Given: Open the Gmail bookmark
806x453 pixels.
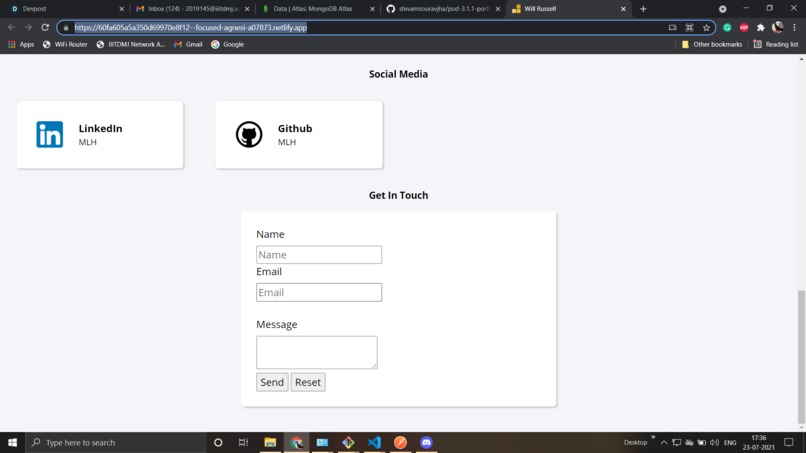Looking at the screenshot, I should pyautogui.click(x=188, y=44).
